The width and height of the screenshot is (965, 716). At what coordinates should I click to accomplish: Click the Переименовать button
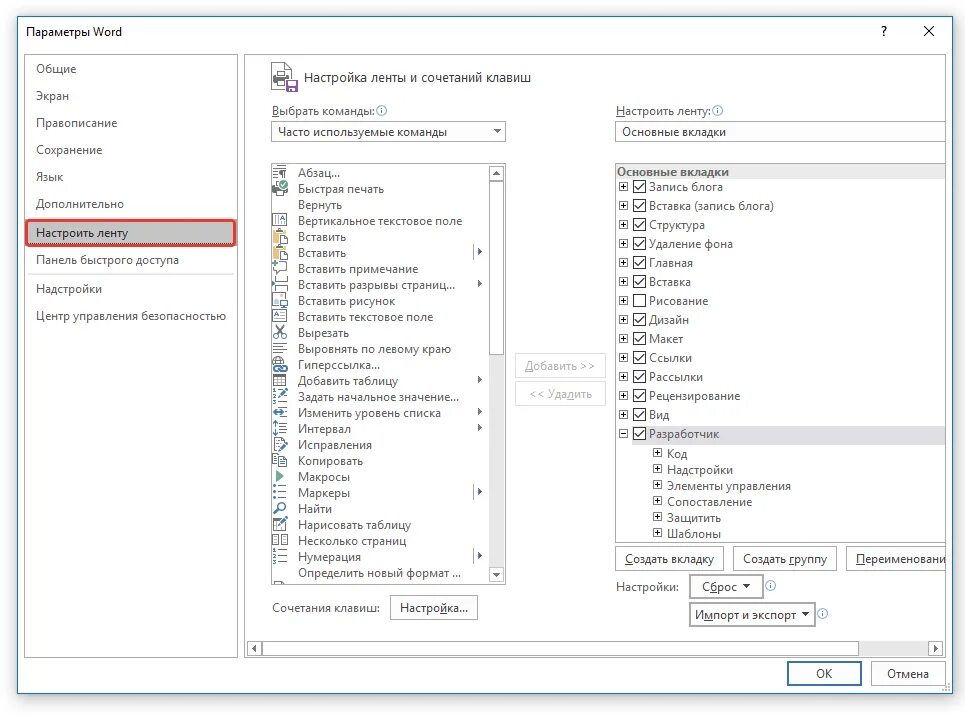tap(896, 559)
